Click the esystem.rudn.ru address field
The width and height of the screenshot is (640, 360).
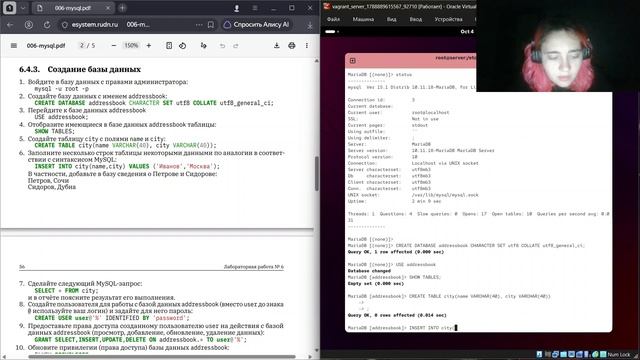click(x=95, y=25)
